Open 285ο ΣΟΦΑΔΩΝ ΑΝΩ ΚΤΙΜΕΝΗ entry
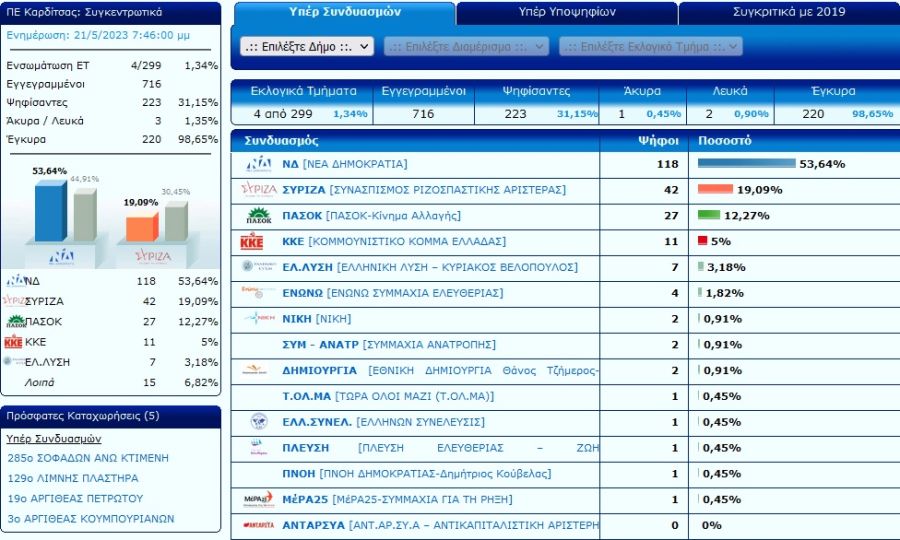The height and width of the screenshot is (540, 900). pos(88,458)
